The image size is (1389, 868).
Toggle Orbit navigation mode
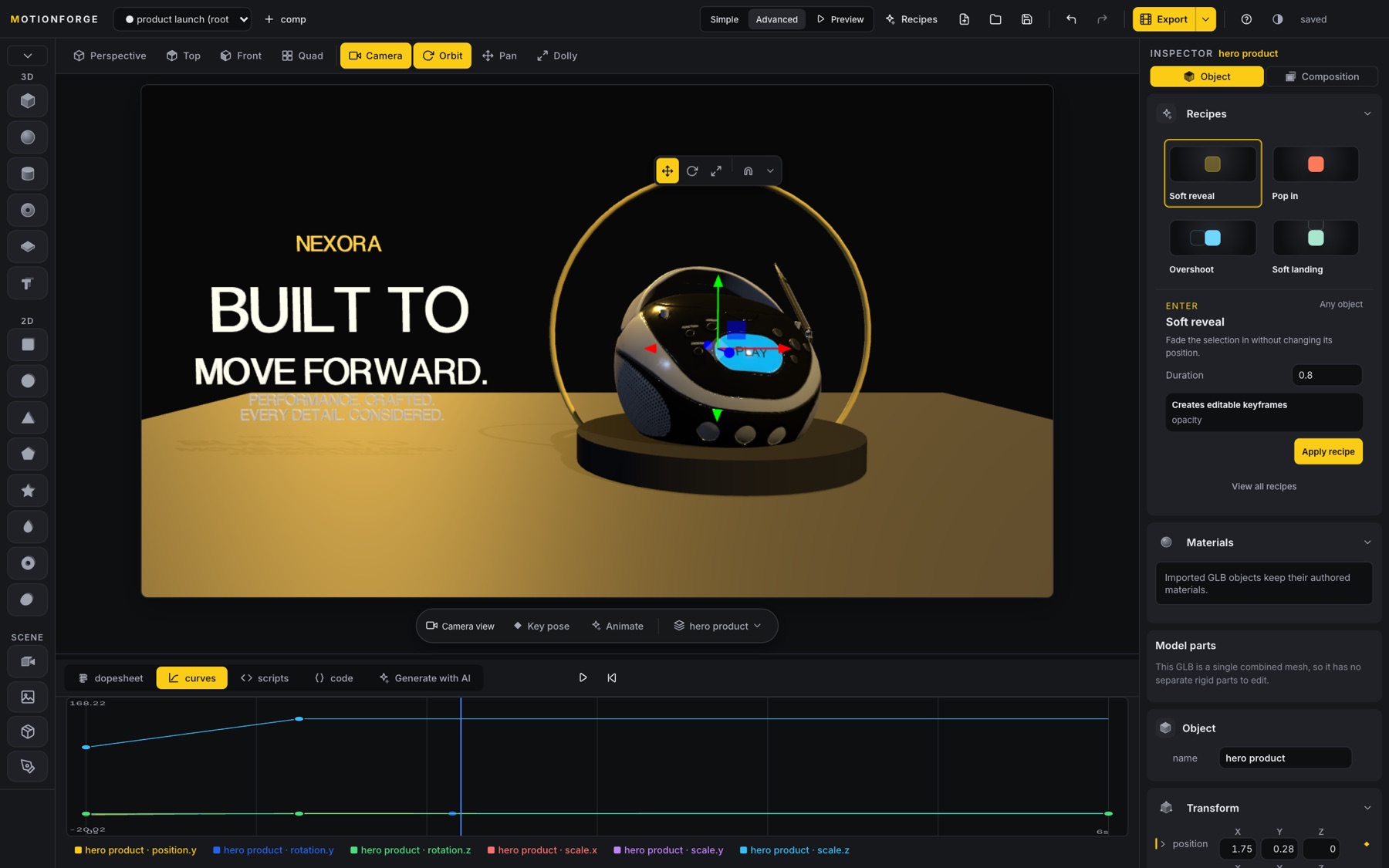[442, 56]
